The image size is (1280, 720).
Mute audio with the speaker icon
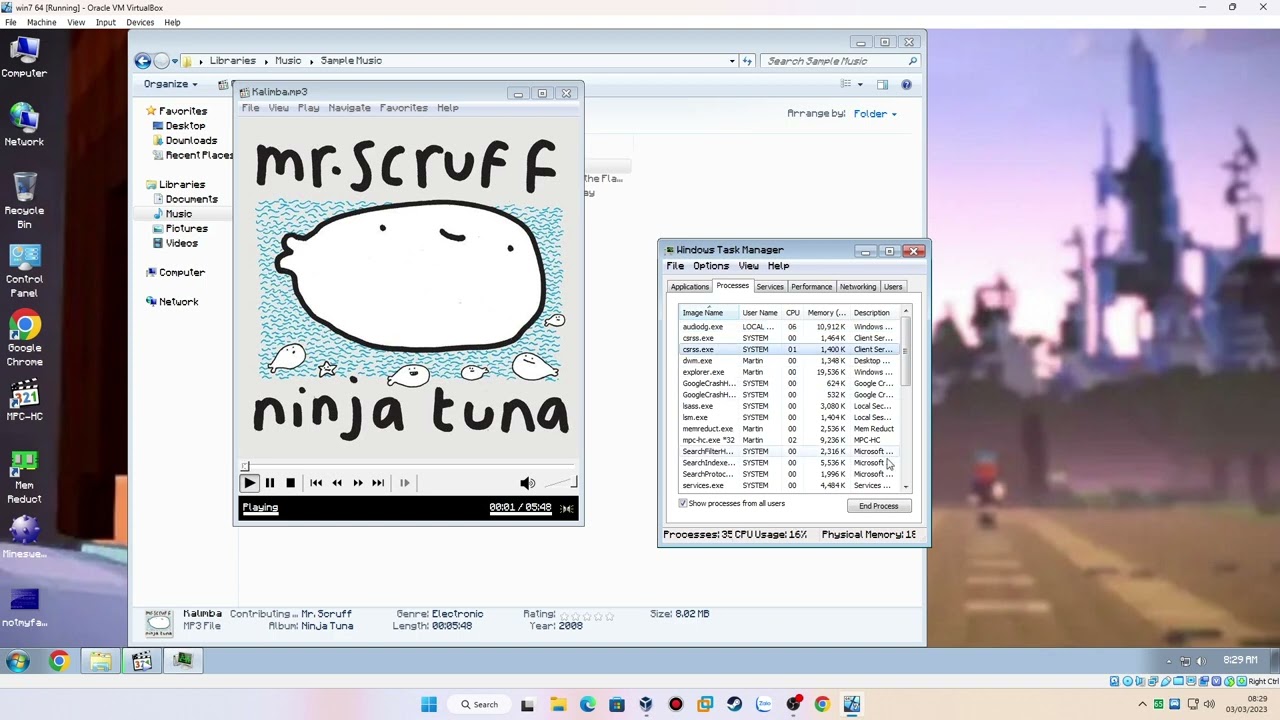point(528,483)
